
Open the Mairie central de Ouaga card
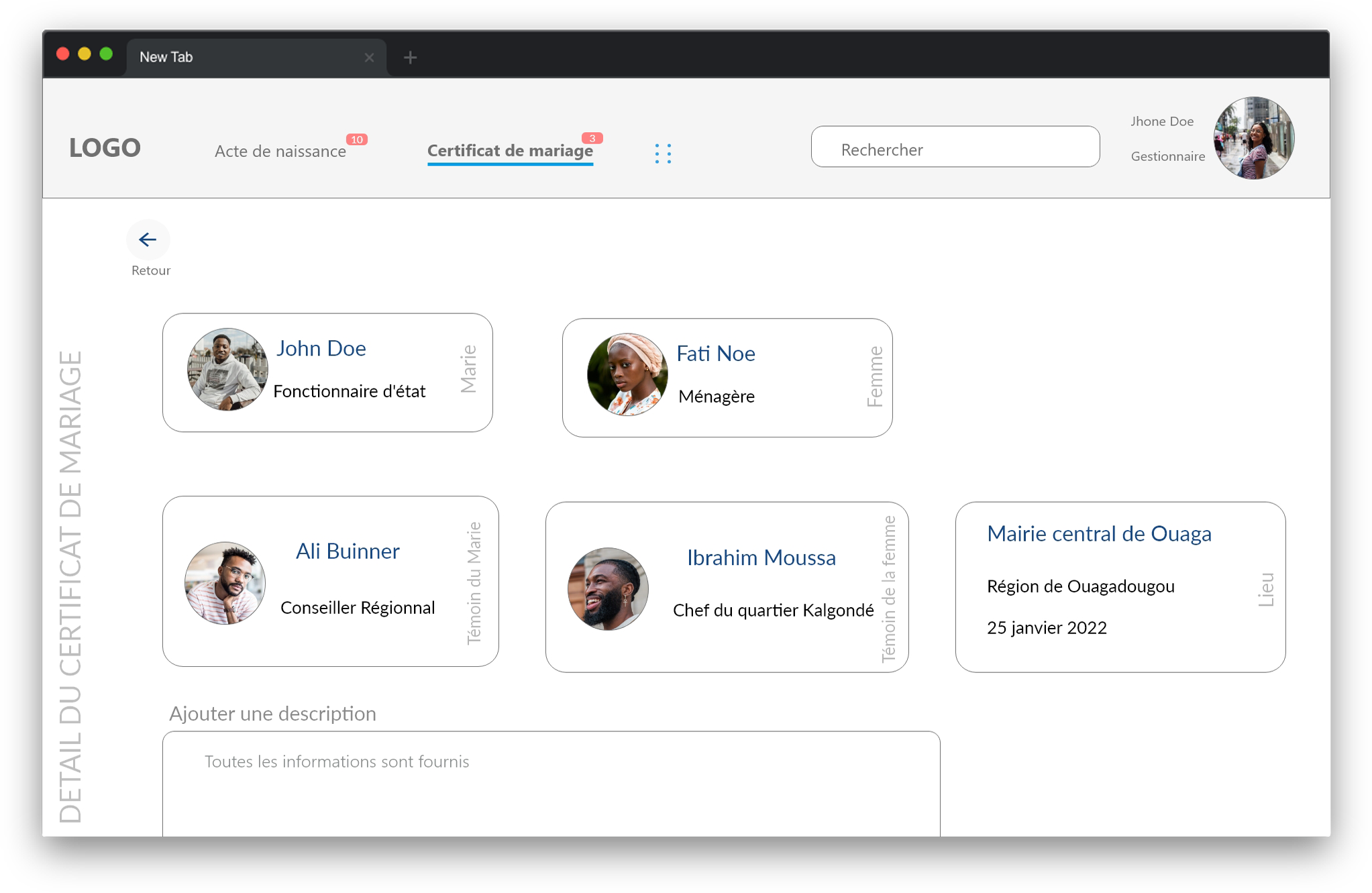1120,586
